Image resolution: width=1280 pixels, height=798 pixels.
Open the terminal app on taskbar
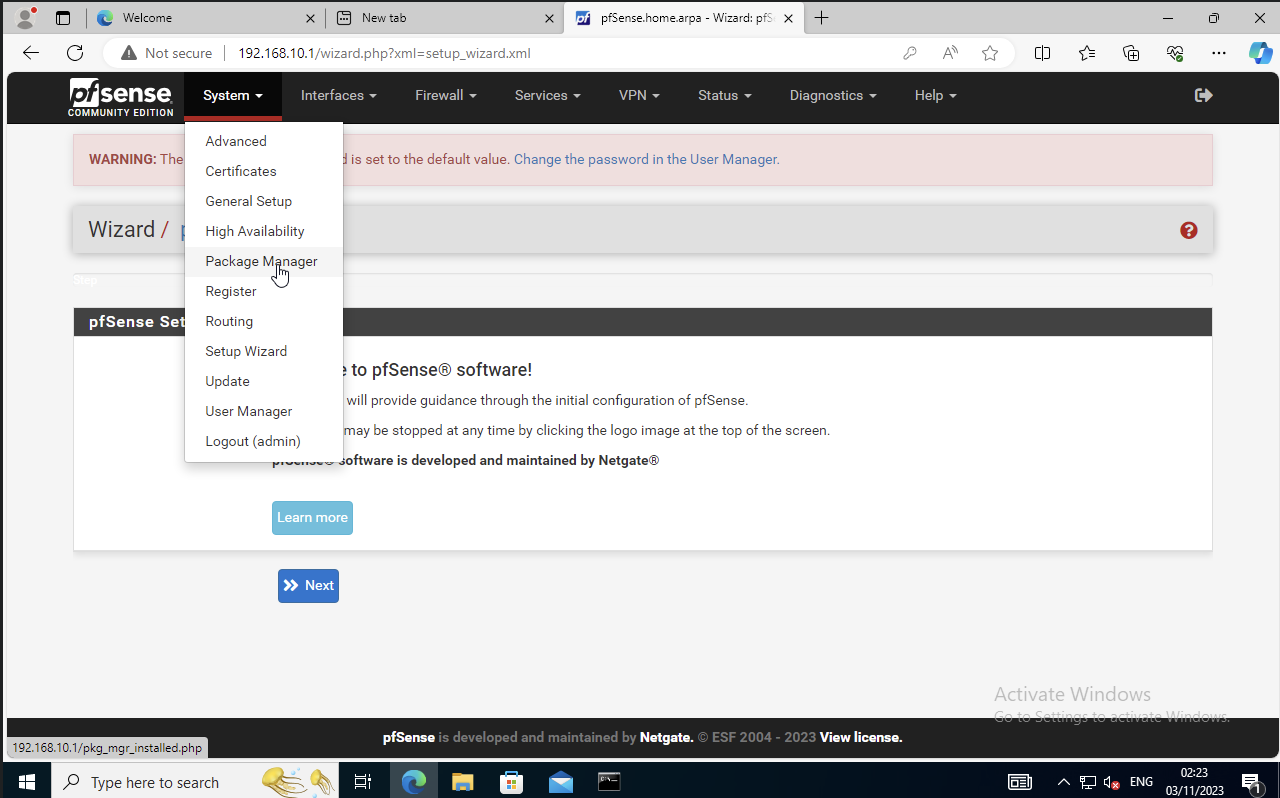click(609, 782)
